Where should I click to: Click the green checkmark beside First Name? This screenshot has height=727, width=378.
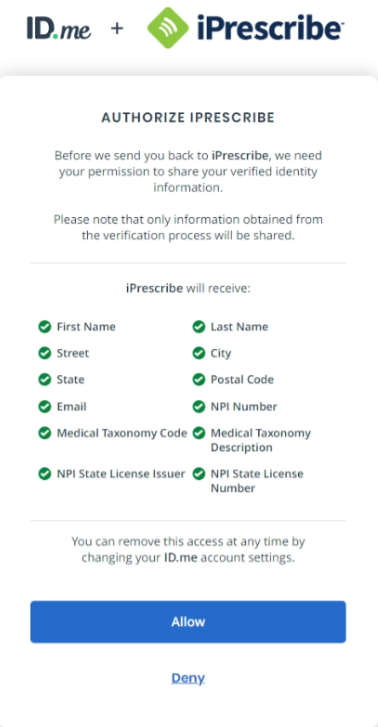[45, 327]
